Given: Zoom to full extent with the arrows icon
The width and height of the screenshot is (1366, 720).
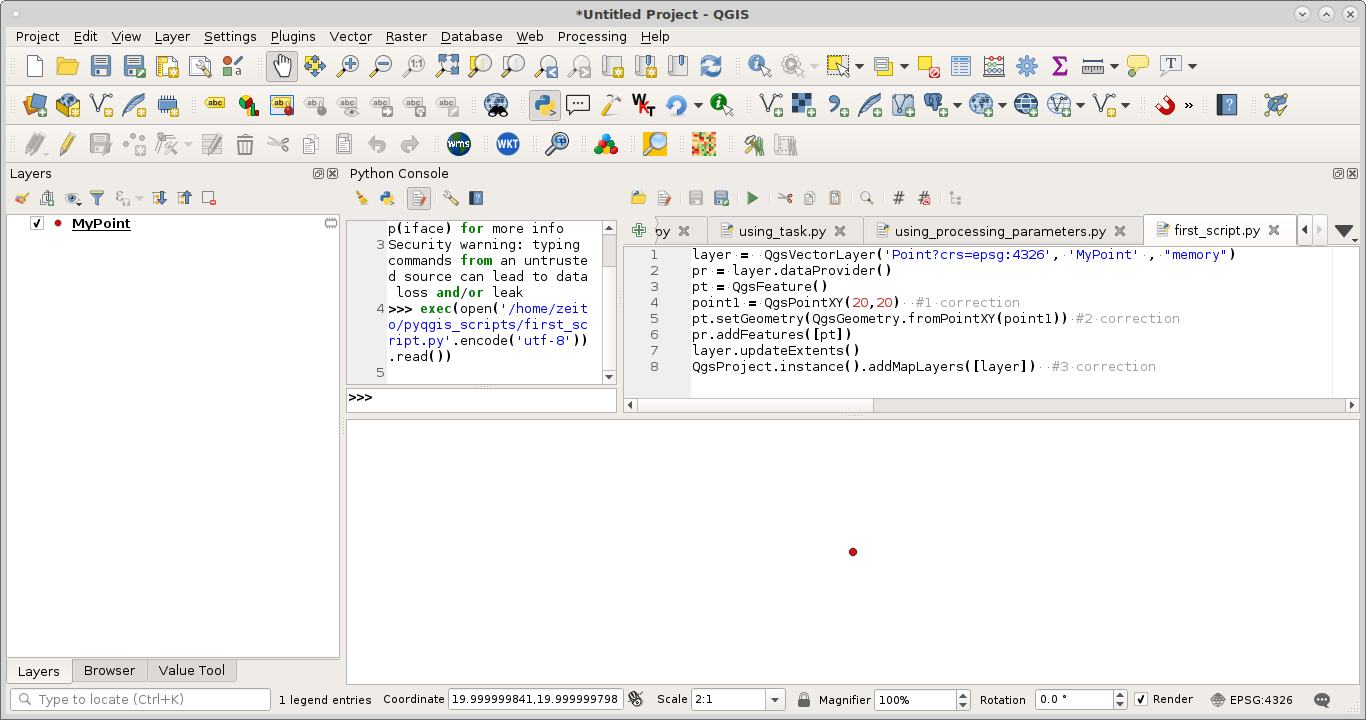Looking at the screenshot, I should coord(447,66).
